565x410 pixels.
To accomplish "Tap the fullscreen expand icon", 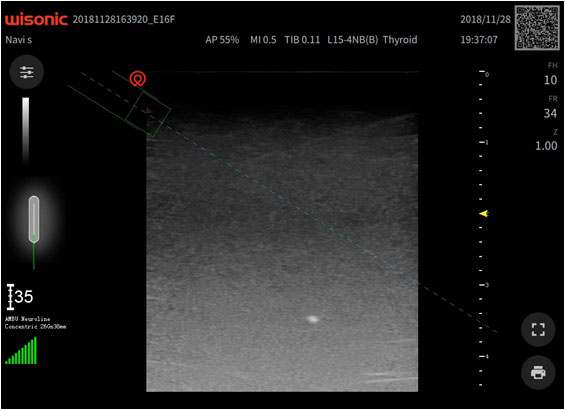I will coord(538,329).
